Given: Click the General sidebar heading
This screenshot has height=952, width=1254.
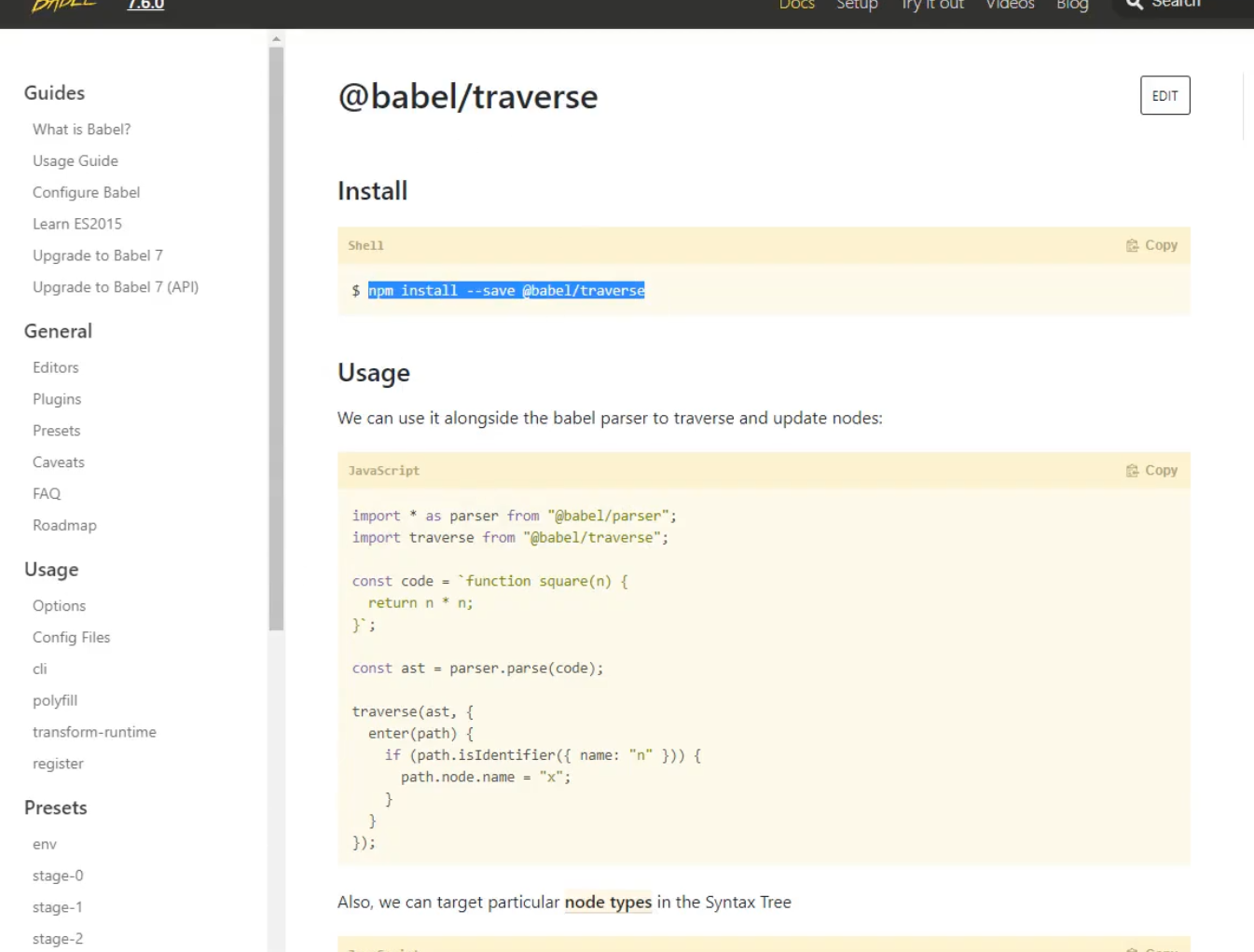Looking at the screenshot, I should click(x=58, y=332).
